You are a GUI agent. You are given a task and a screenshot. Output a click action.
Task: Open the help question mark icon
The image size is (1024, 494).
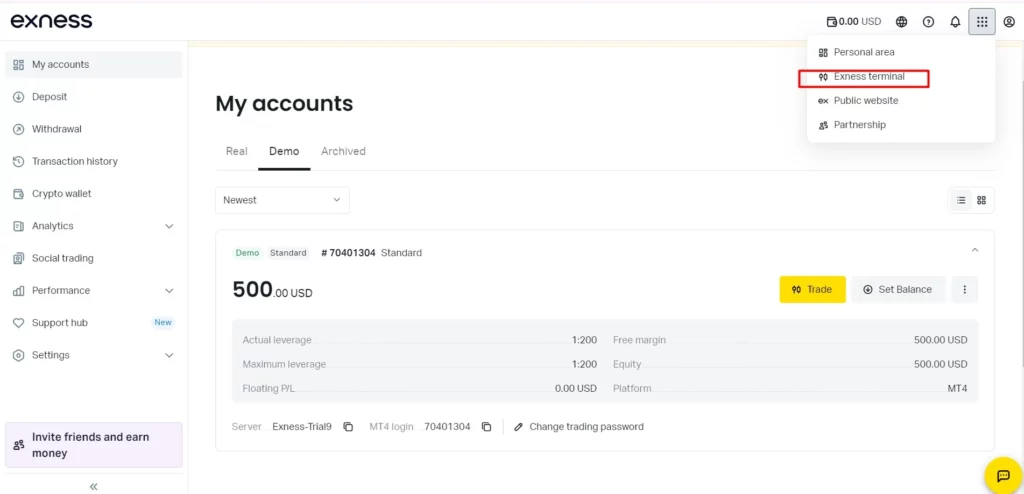(928, 22)
